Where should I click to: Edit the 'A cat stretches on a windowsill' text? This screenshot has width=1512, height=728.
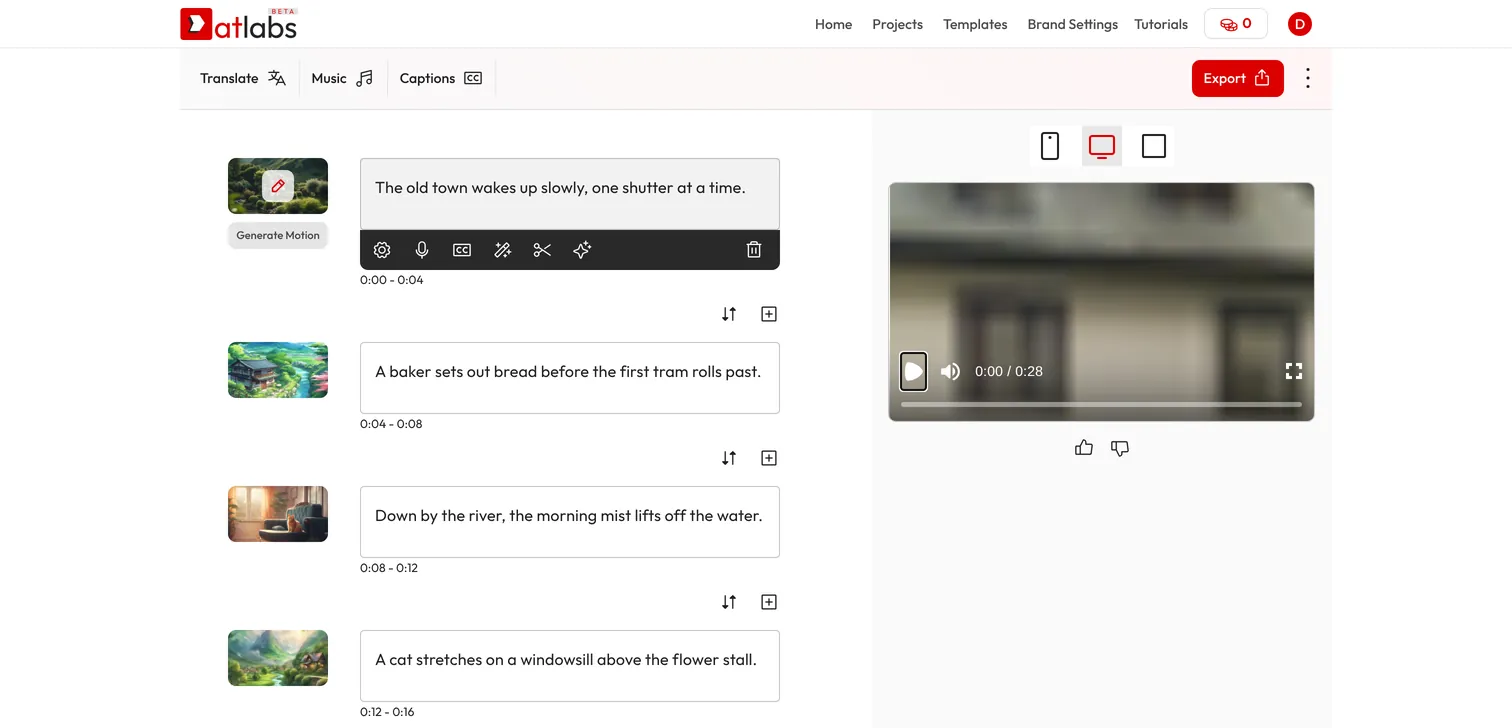(x=570, y=666)
